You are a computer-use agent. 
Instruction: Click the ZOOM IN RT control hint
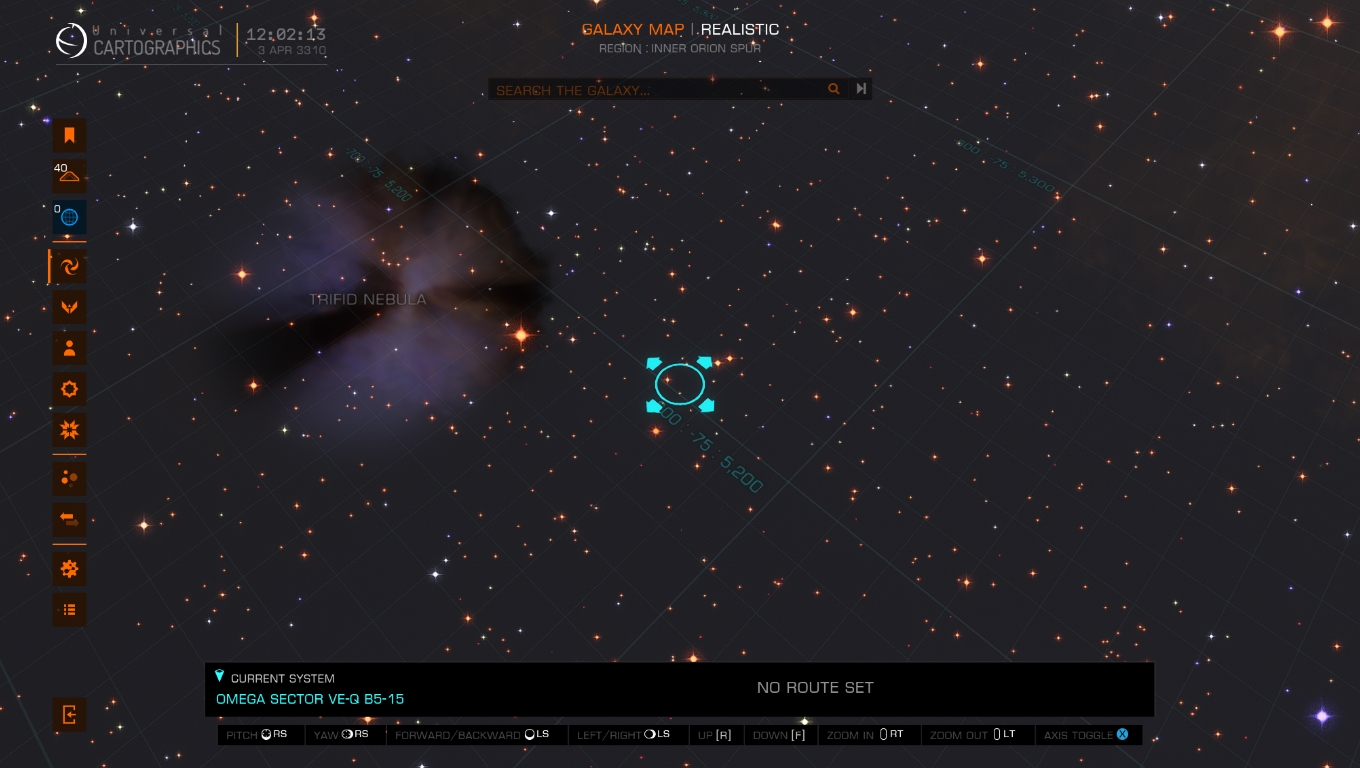[865, 735]
